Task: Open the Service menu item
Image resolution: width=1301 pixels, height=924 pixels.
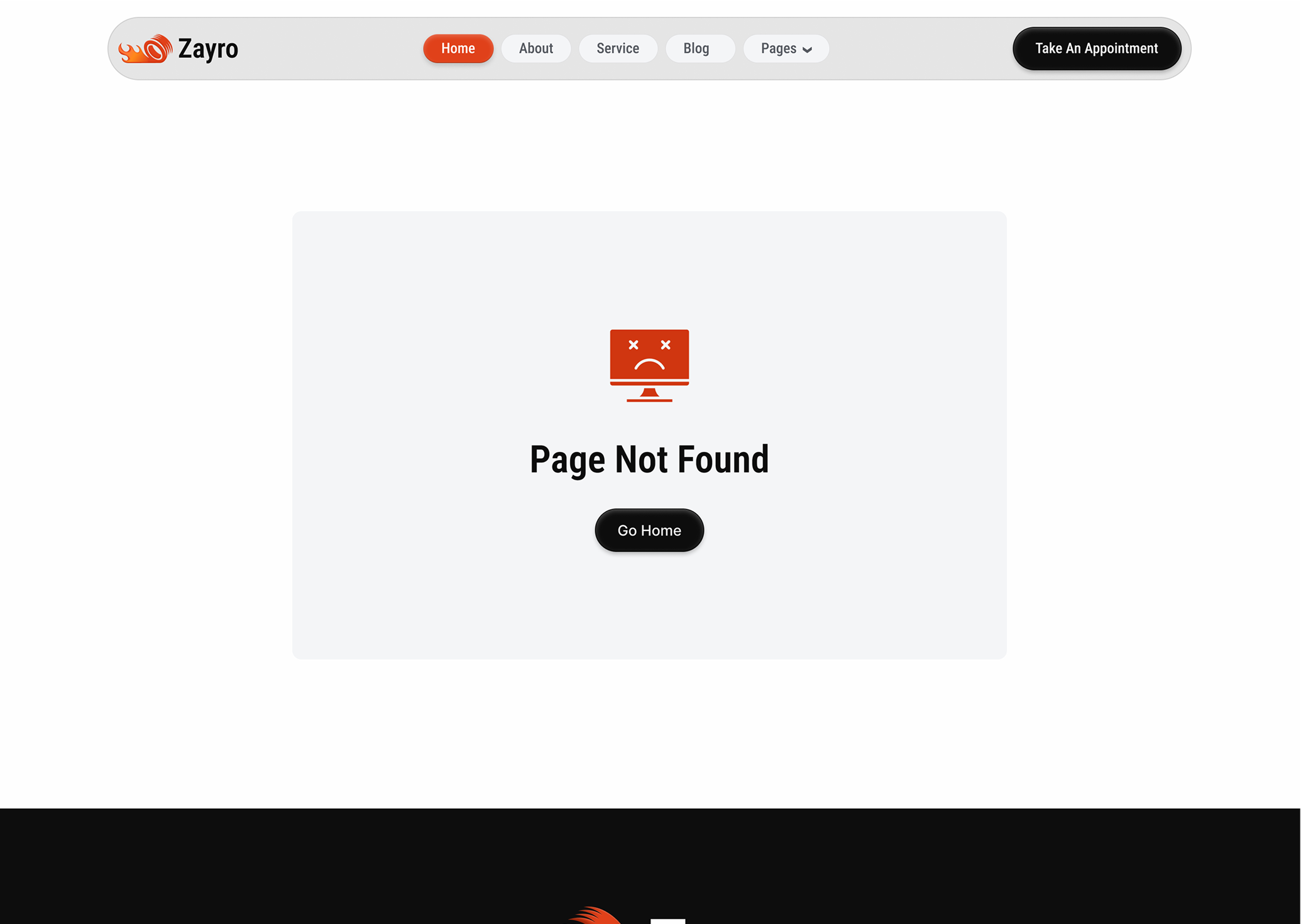Action: tap(618, 48)
